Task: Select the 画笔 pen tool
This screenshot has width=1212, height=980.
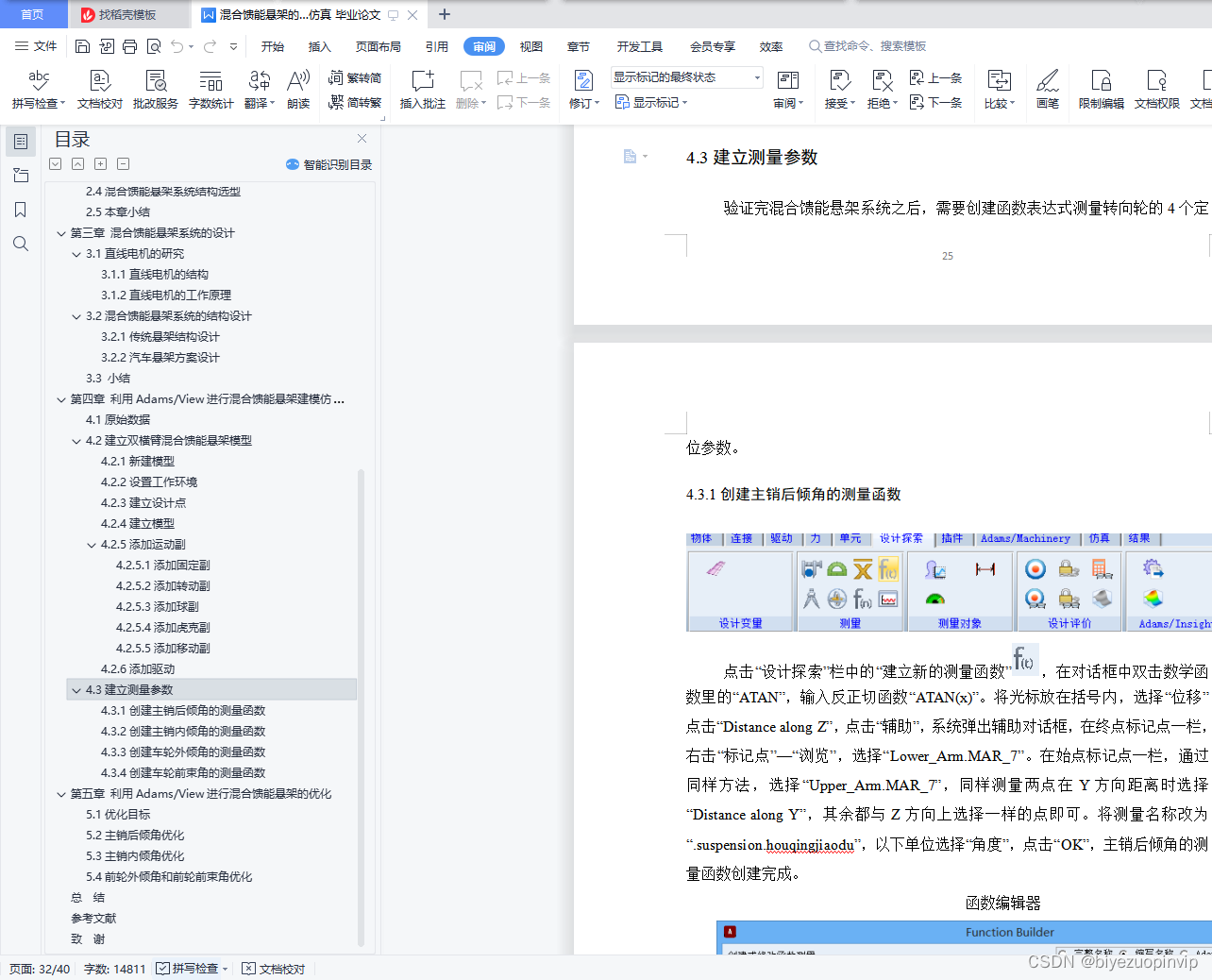Action: pos(1048,91)
